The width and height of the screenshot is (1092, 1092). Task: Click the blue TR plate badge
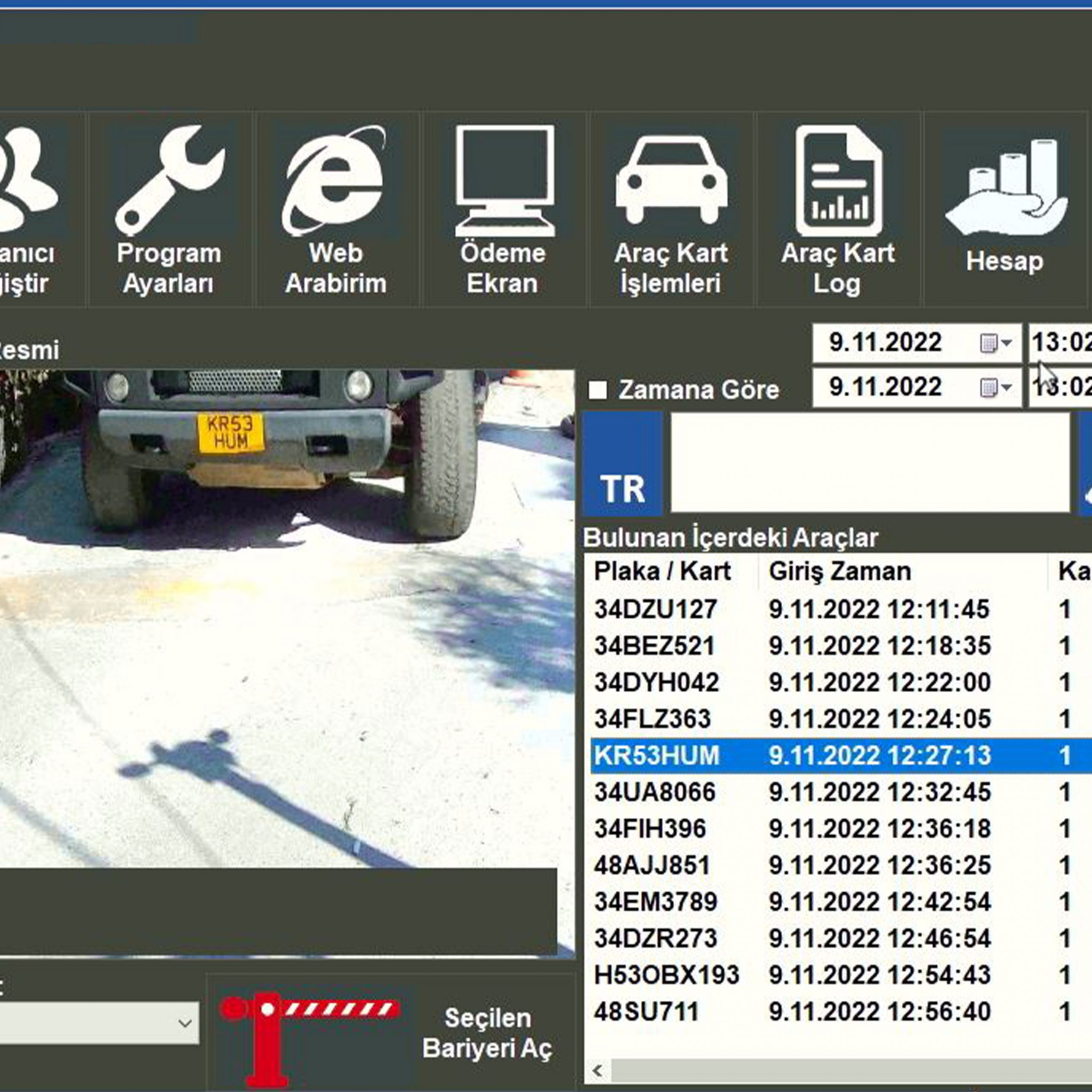click(622, 463)
